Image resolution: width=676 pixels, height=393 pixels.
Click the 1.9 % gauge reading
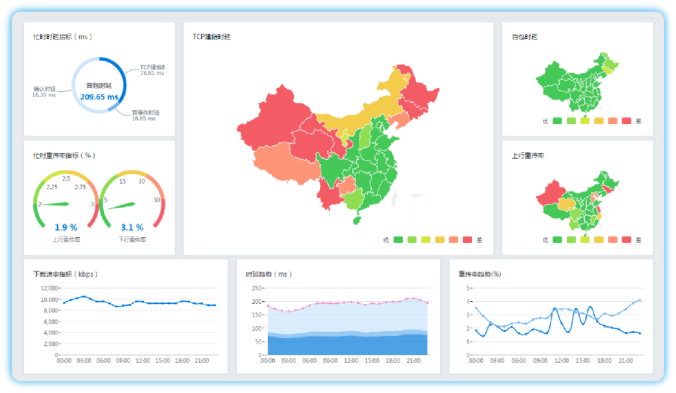click(66, 227)
